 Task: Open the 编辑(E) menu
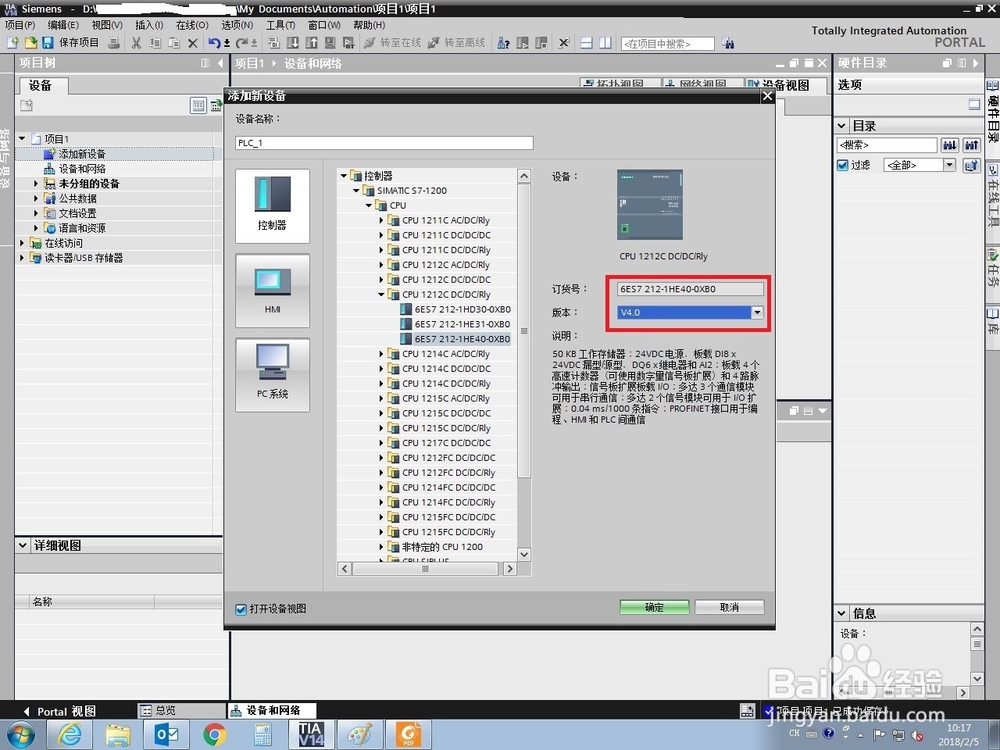click(63, 25)
